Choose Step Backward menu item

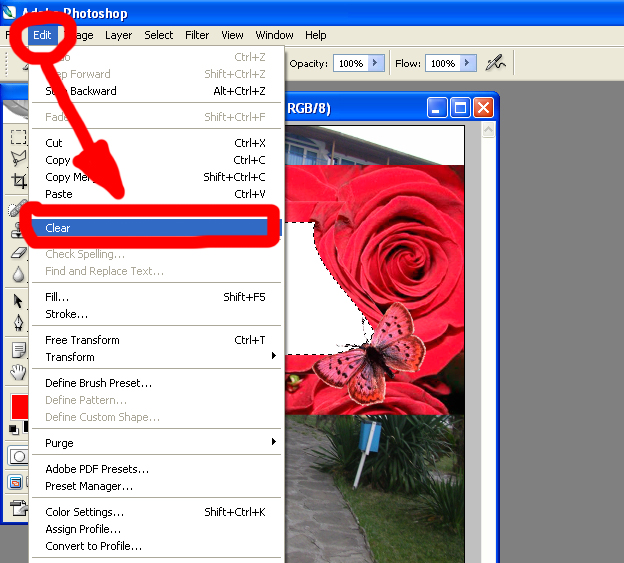pyautogui.click(x=156, y=91)
